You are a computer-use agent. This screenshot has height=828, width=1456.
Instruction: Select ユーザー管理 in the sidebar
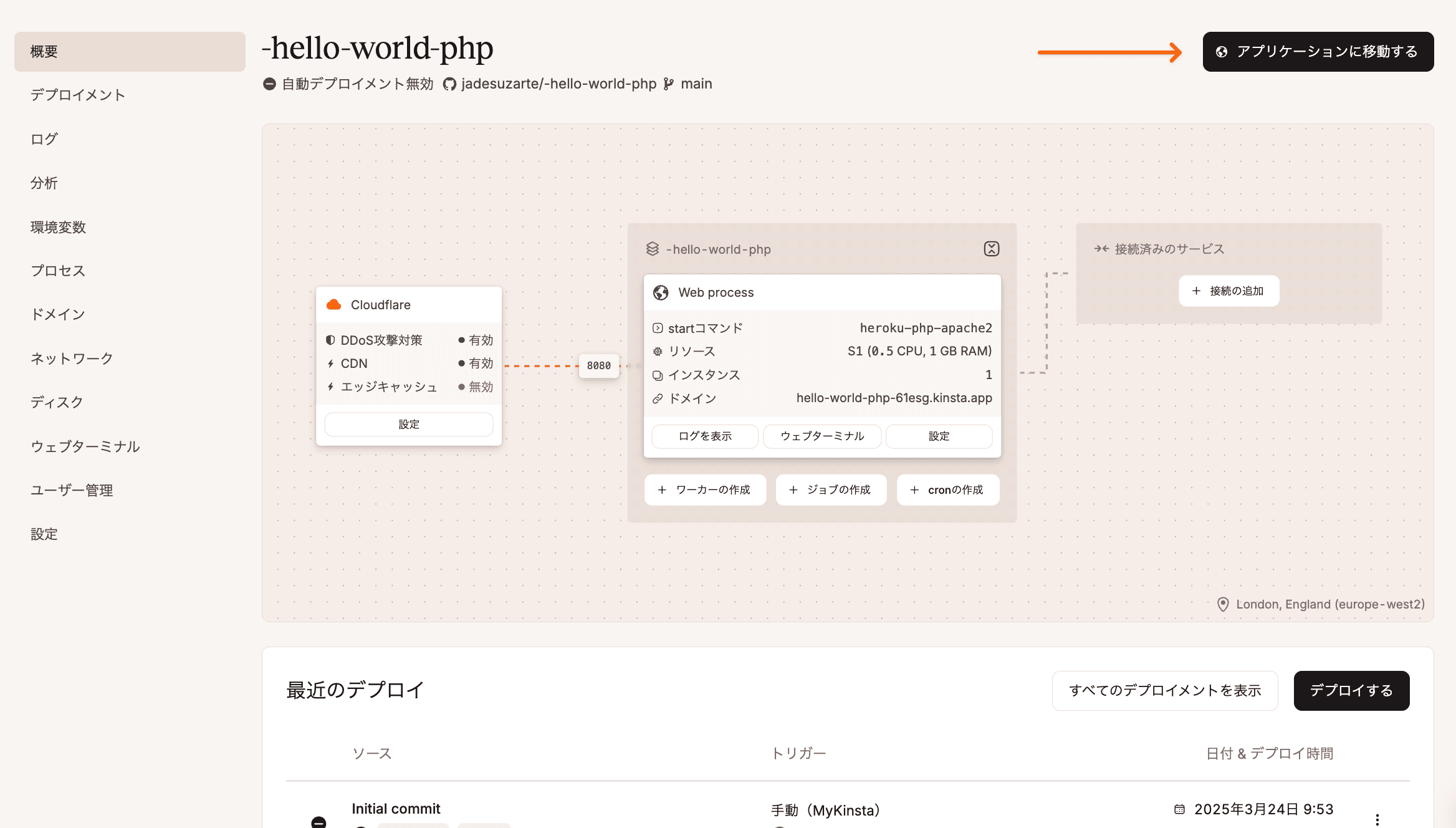point(72,490)
